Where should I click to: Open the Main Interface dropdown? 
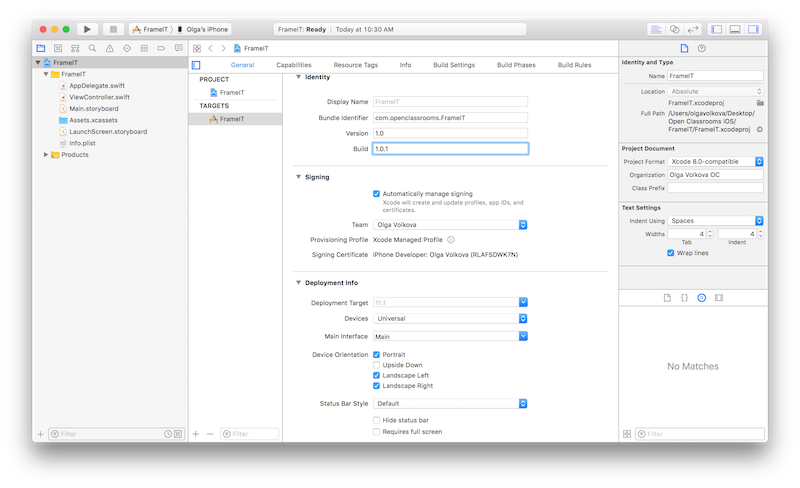pos(523,336)
